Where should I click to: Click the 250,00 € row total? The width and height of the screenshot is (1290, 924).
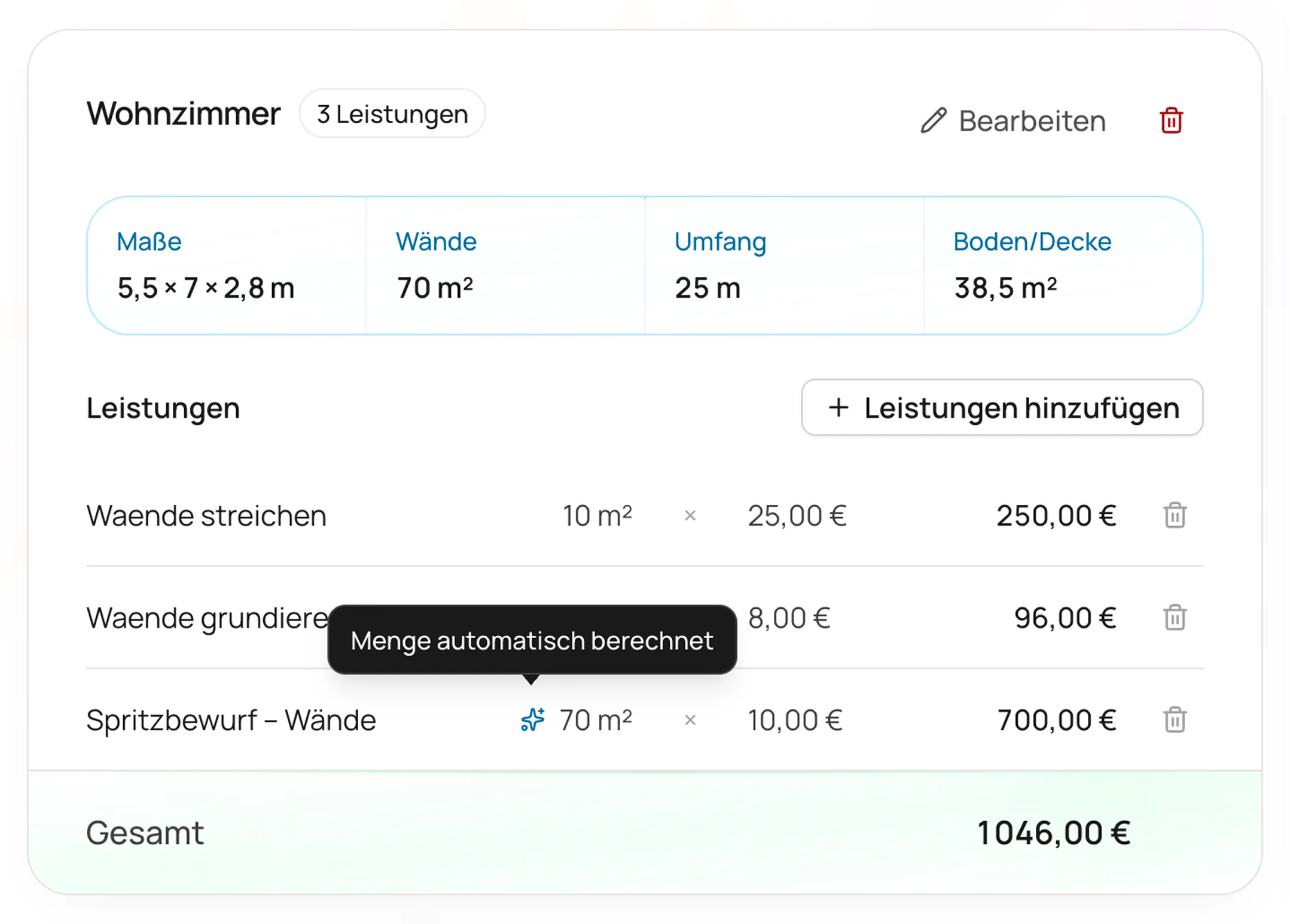1056,516
